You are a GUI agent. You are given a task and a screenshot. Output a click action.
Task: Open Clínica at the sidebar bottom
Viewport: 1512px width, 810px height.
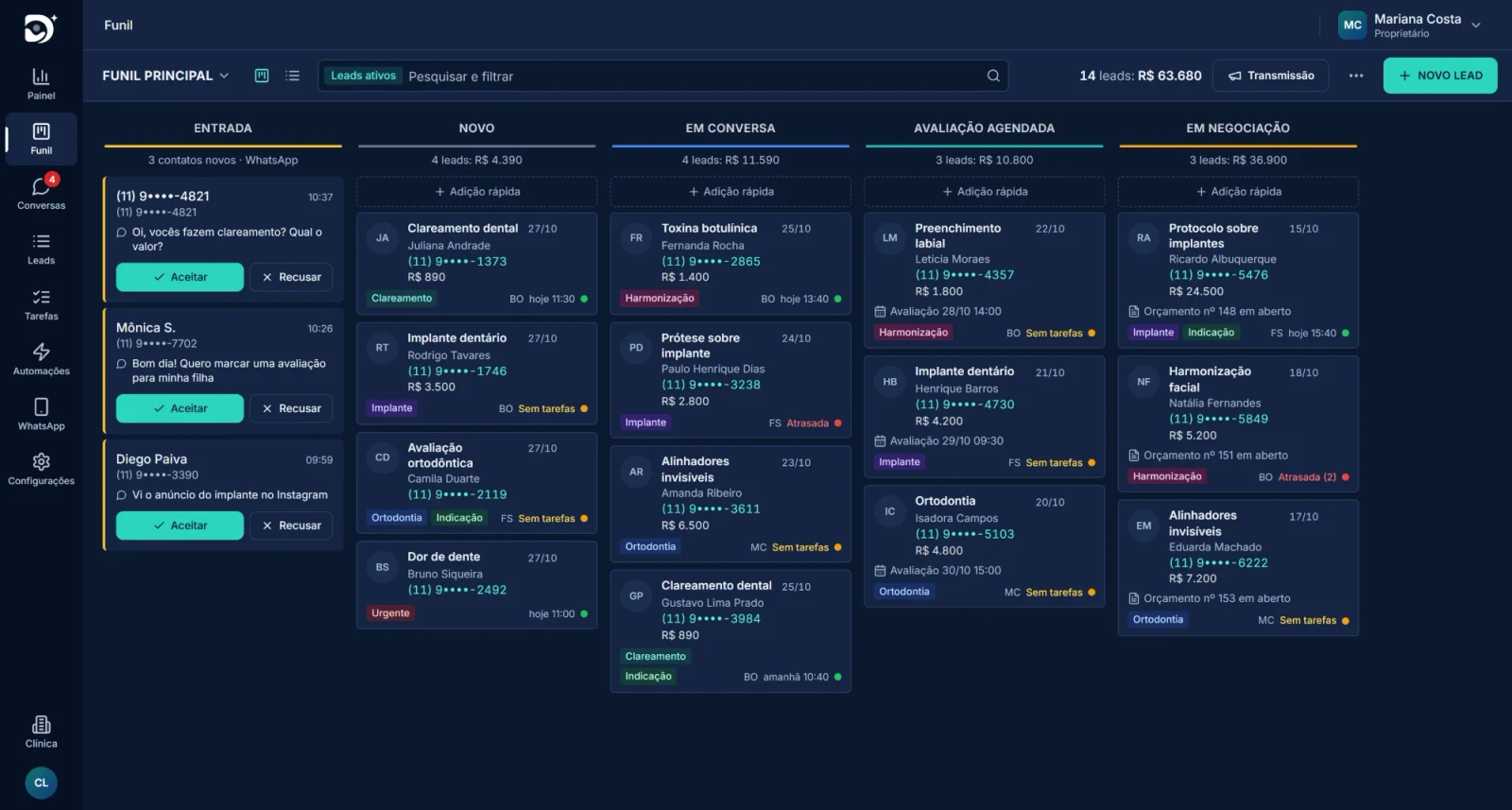[41, 732]
